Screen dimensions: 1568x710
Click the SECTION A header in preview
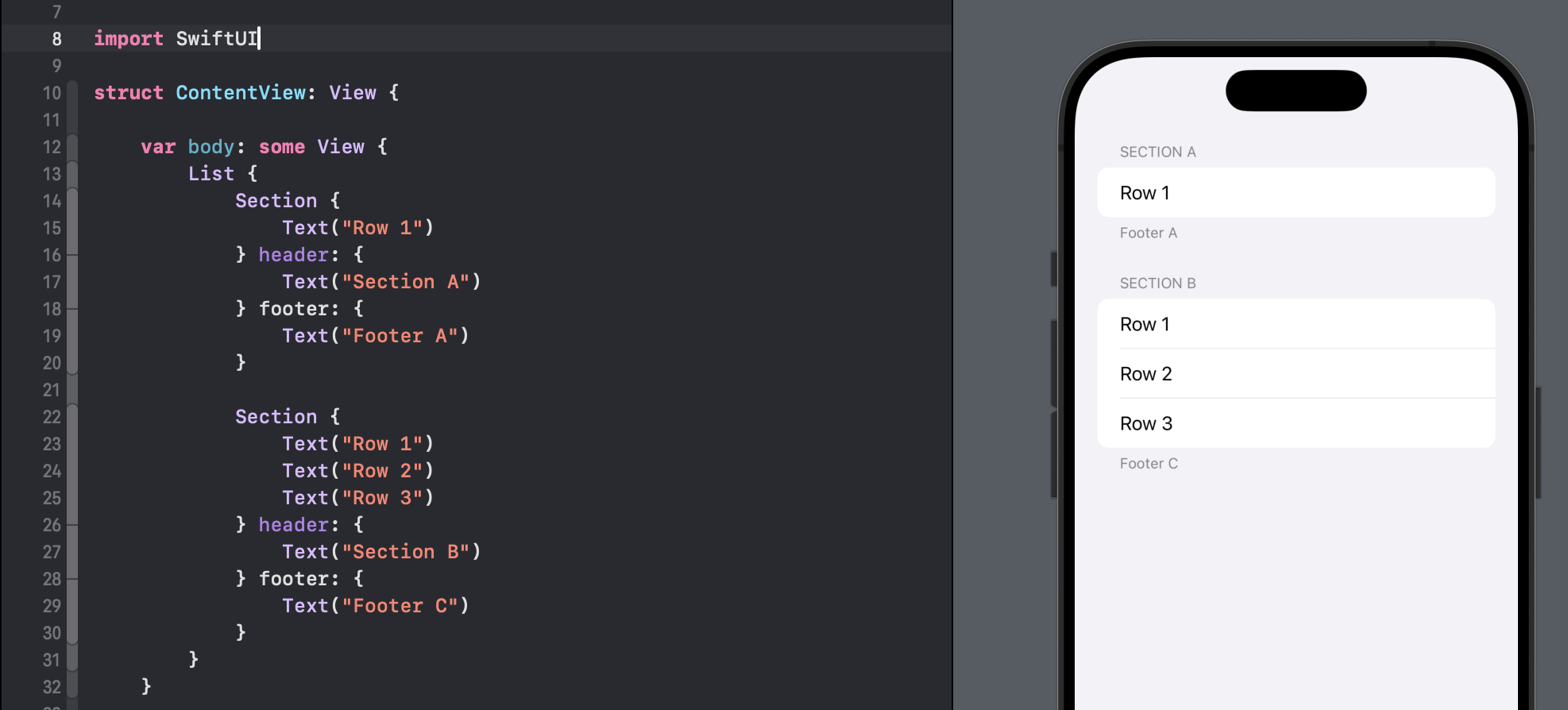pos(1157,152)
